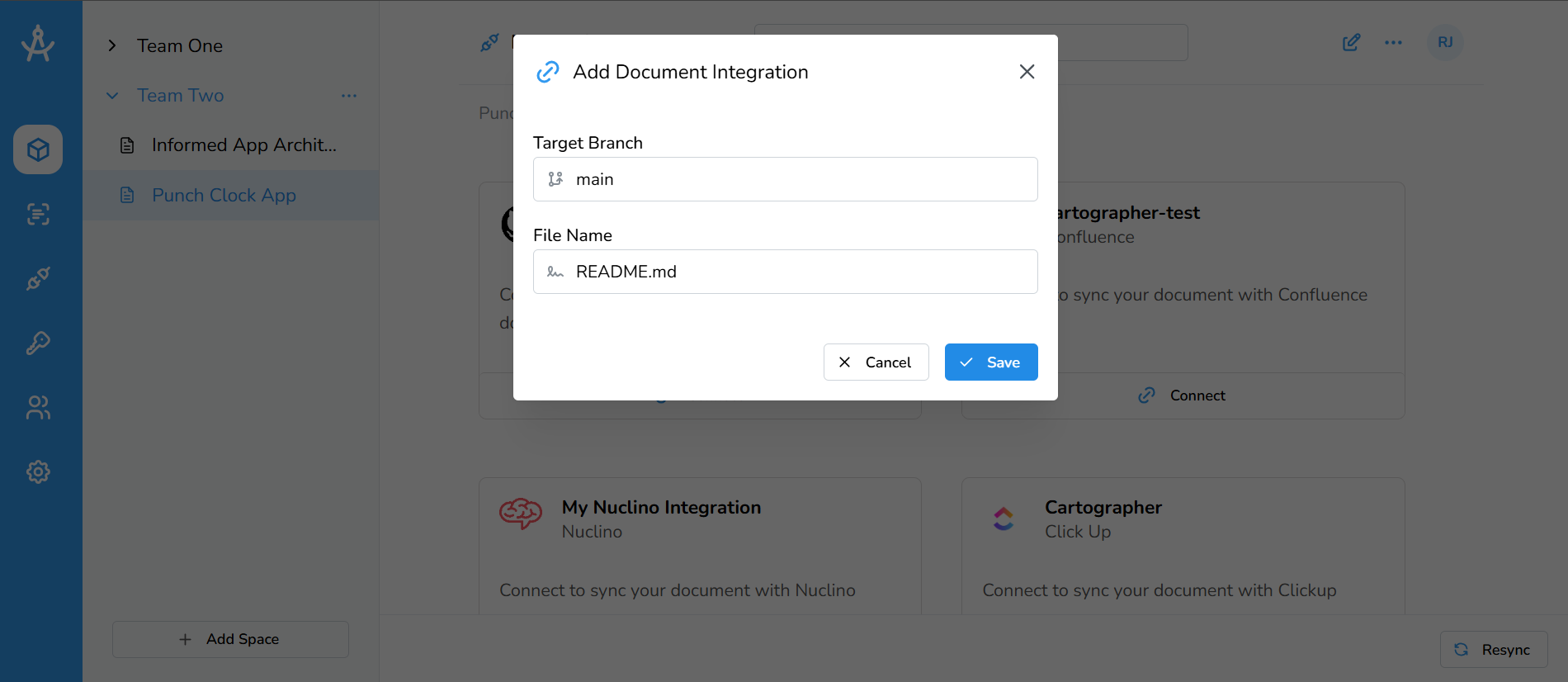The height and width of the screenshot is (682, 1568).
Task: Cancel the document integration dialog
Action: (x=876, y=362)
